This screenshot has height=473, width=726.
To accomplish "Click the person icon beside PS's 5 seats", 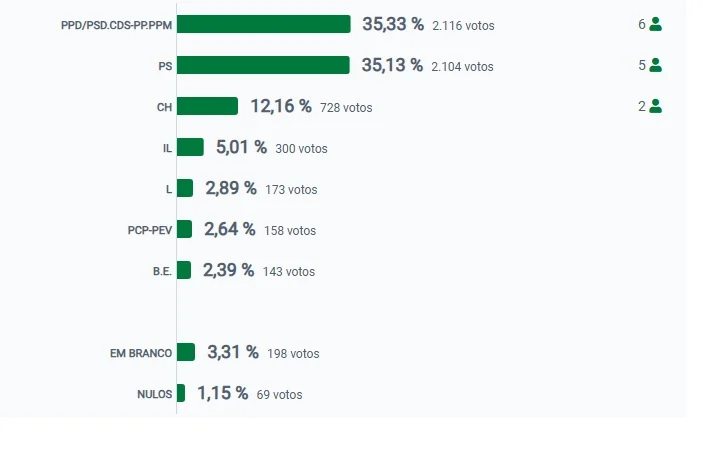I will click(x=655, y=65).
